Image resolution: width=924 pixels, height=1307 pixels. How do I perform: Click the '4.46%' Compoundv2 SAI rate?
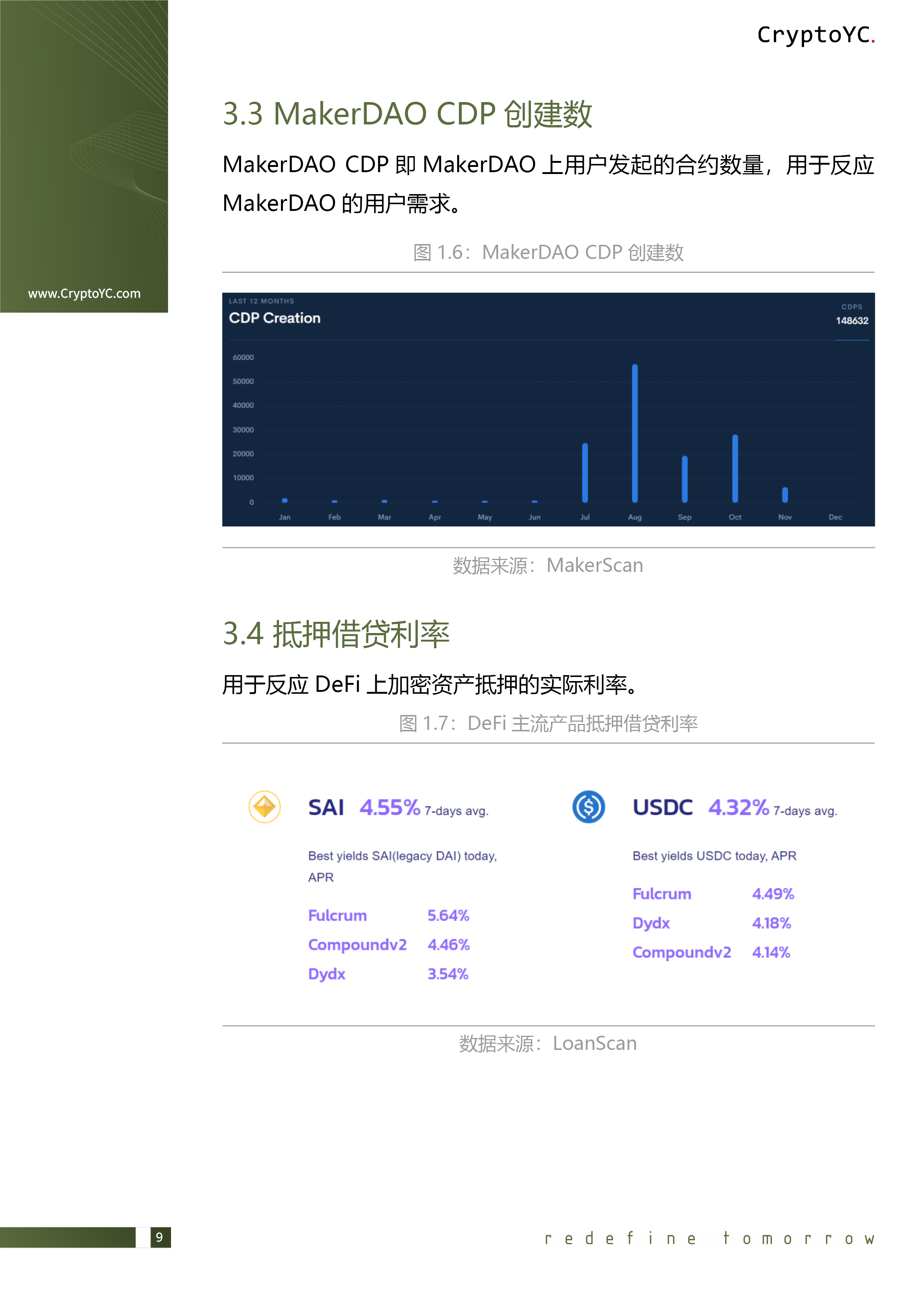(449, 945)
